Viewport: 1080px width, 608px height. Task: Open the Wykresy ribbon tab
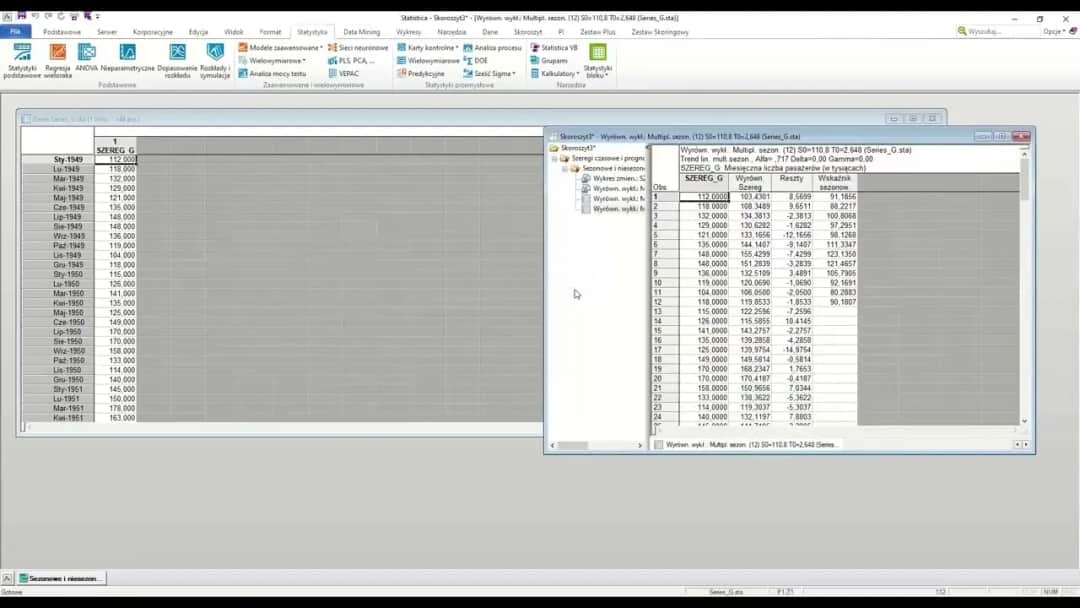(408, 32)
